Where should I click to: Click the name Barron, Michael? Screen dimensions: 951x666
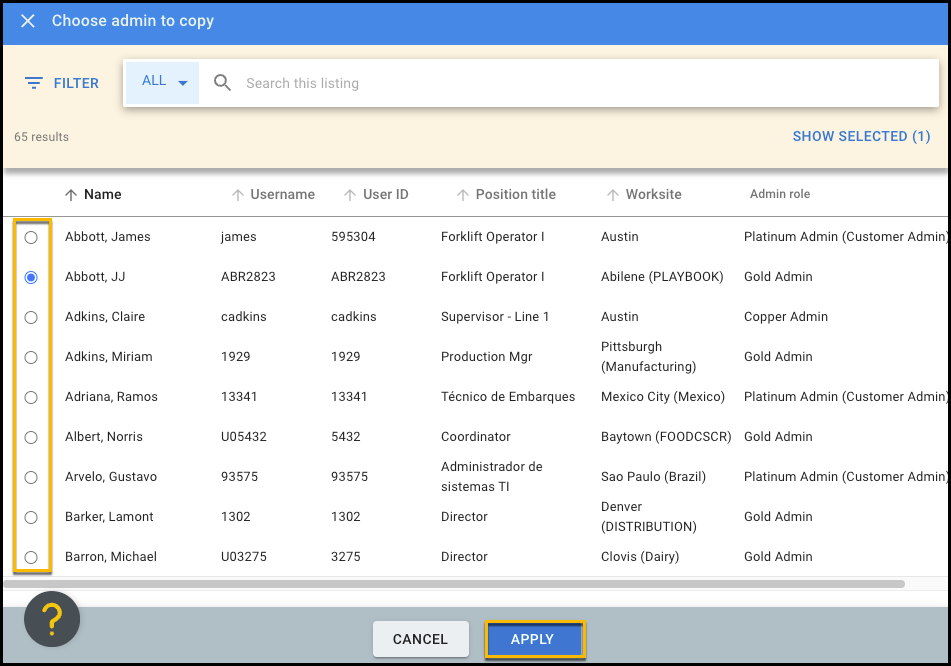pos(111,557)
